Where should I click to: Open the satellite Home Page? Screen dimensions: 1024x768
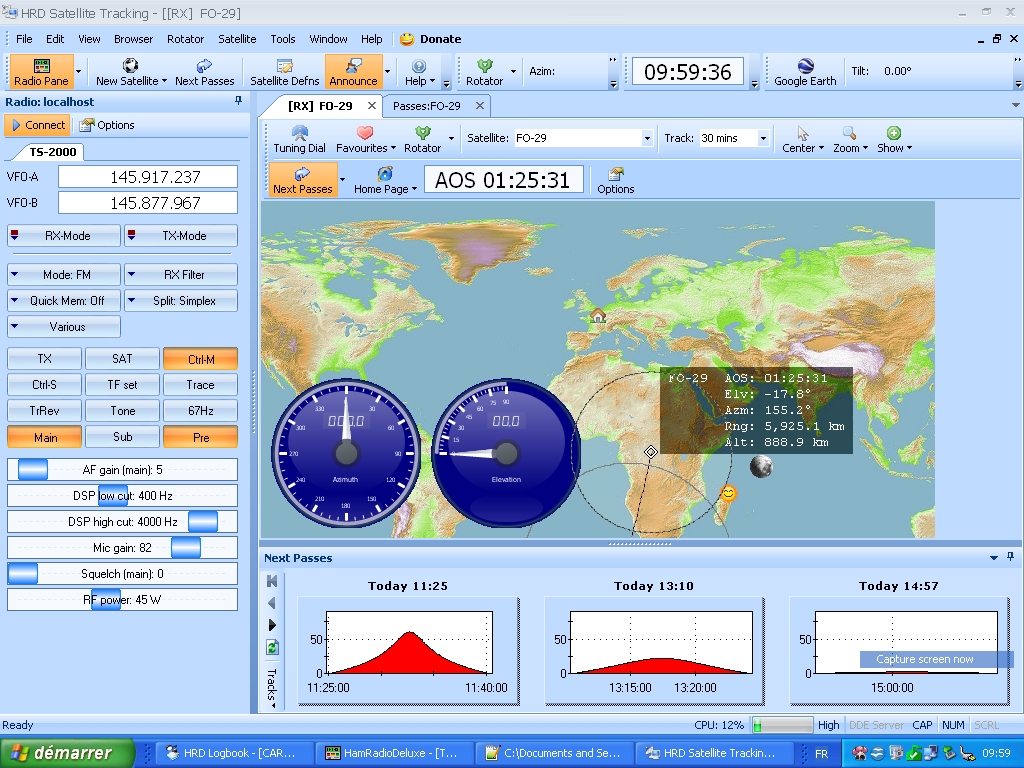(x=385, y=180)
